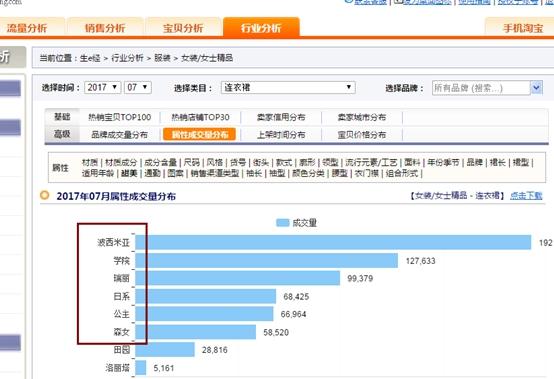Image resolution: width=554 pixels, height=379 pixels.
Task: Click the 波西米亚 chart bar
Action: [333, 242]
